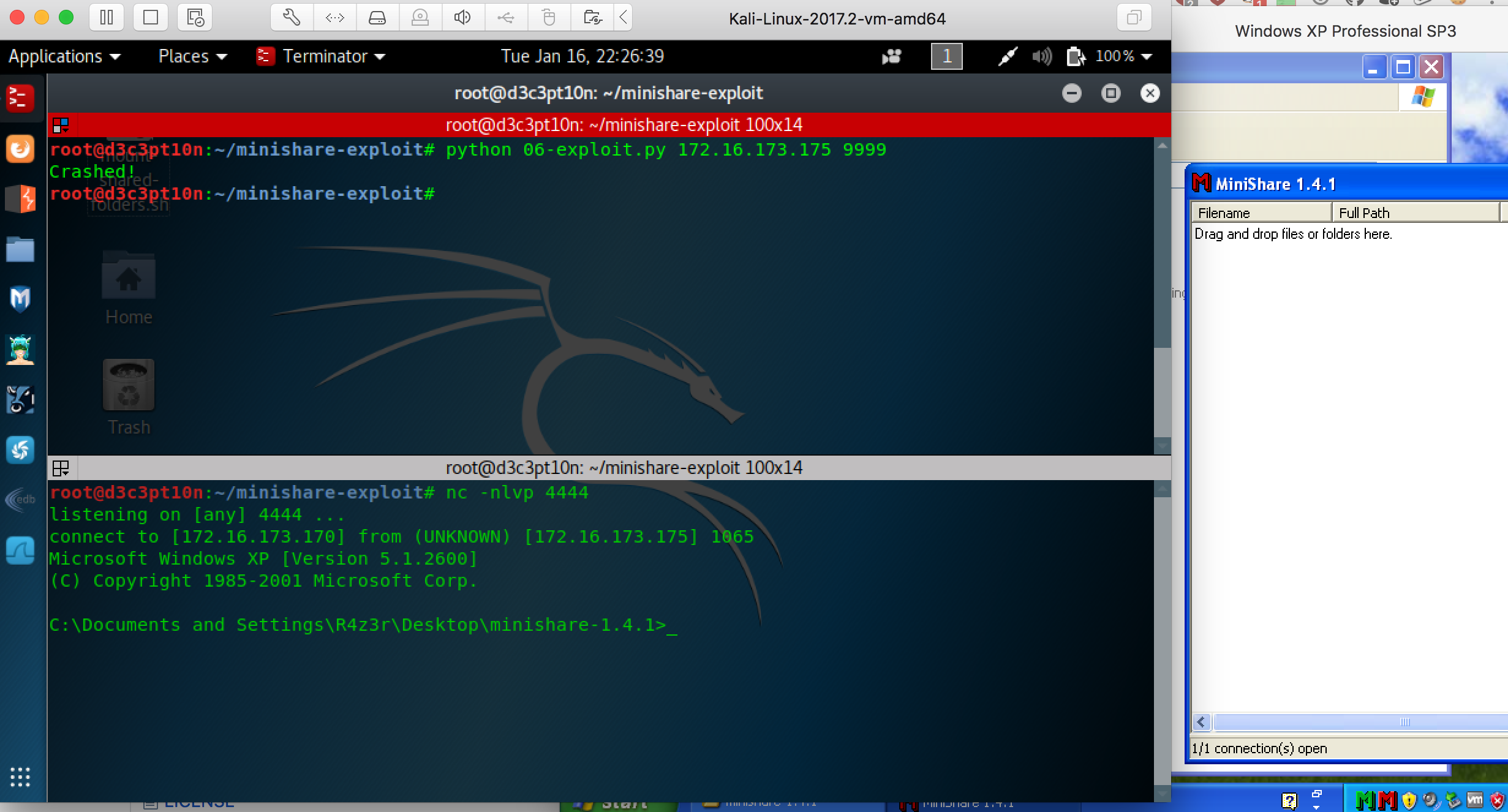The width and height of the screenshot is (1508, 812).
Task: Pause the Kali virtual machine
Action: pos(107,18)
